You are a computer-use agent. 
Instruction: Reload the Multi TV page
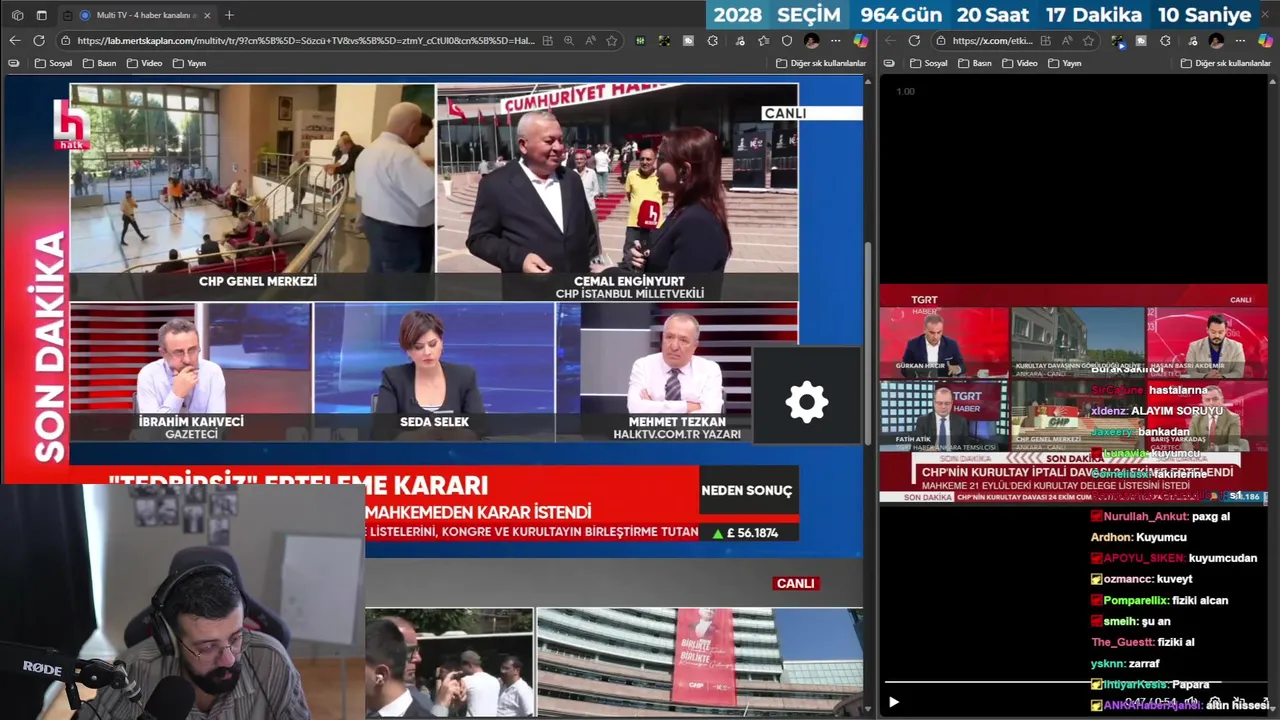tap(39, 41)
